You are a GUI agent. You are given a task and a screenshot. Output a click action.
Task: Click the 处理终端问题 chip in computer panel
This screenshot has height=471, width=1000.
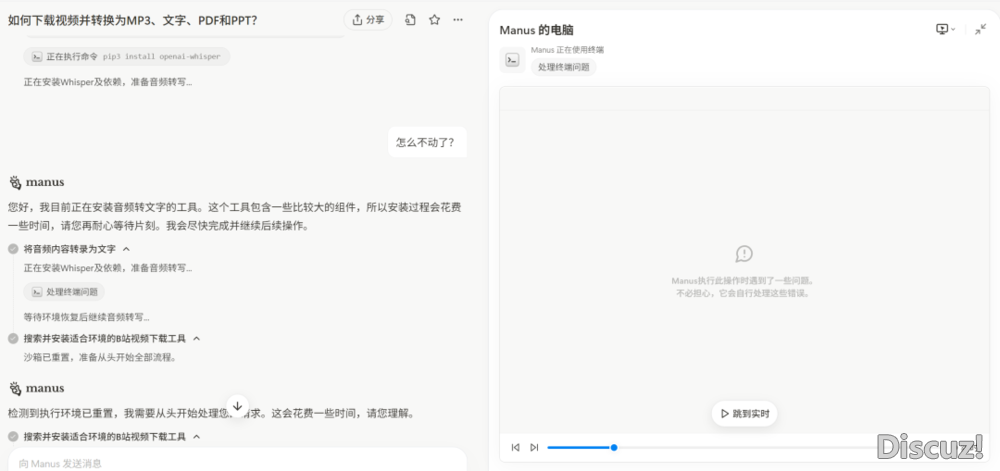tap(564, 67)
